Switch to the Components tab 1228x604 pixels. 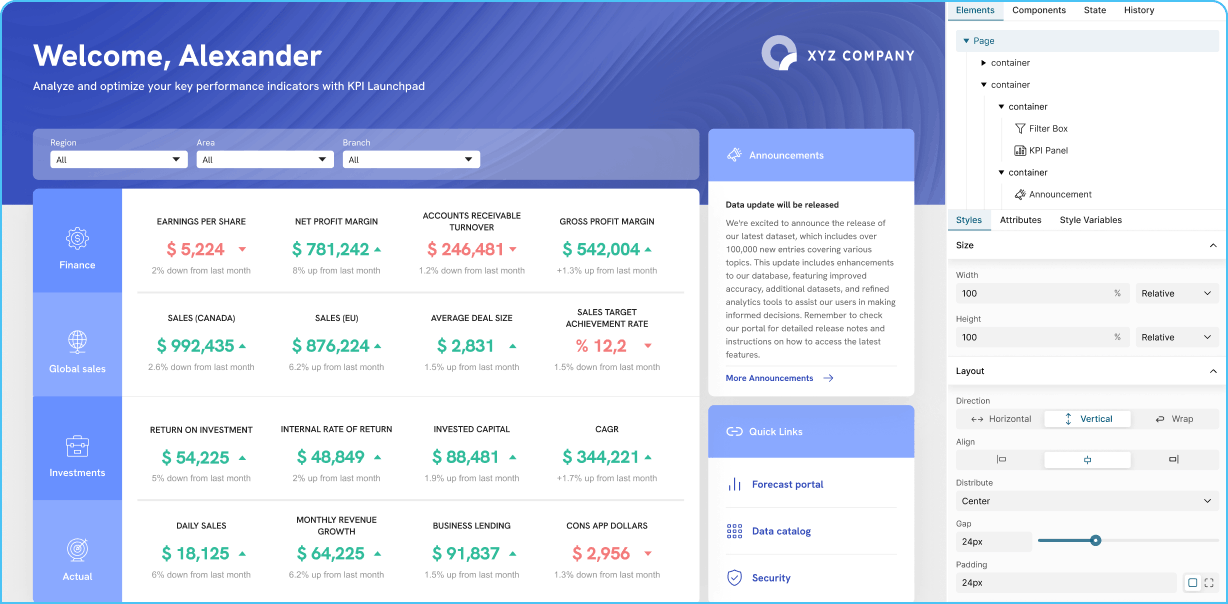1039,10
